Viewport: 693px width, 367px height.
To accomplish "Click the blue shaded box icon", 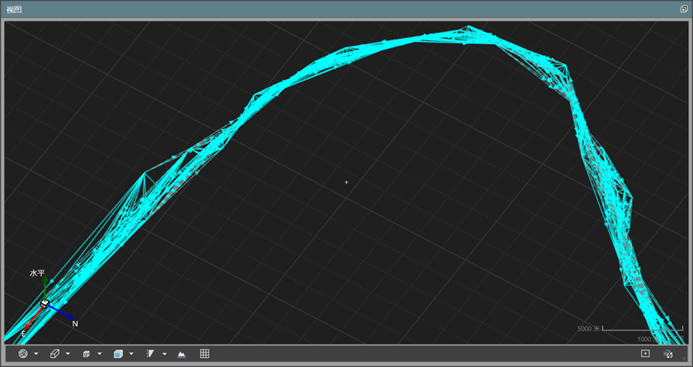I will pyautogui.click(x=118, y=354).
